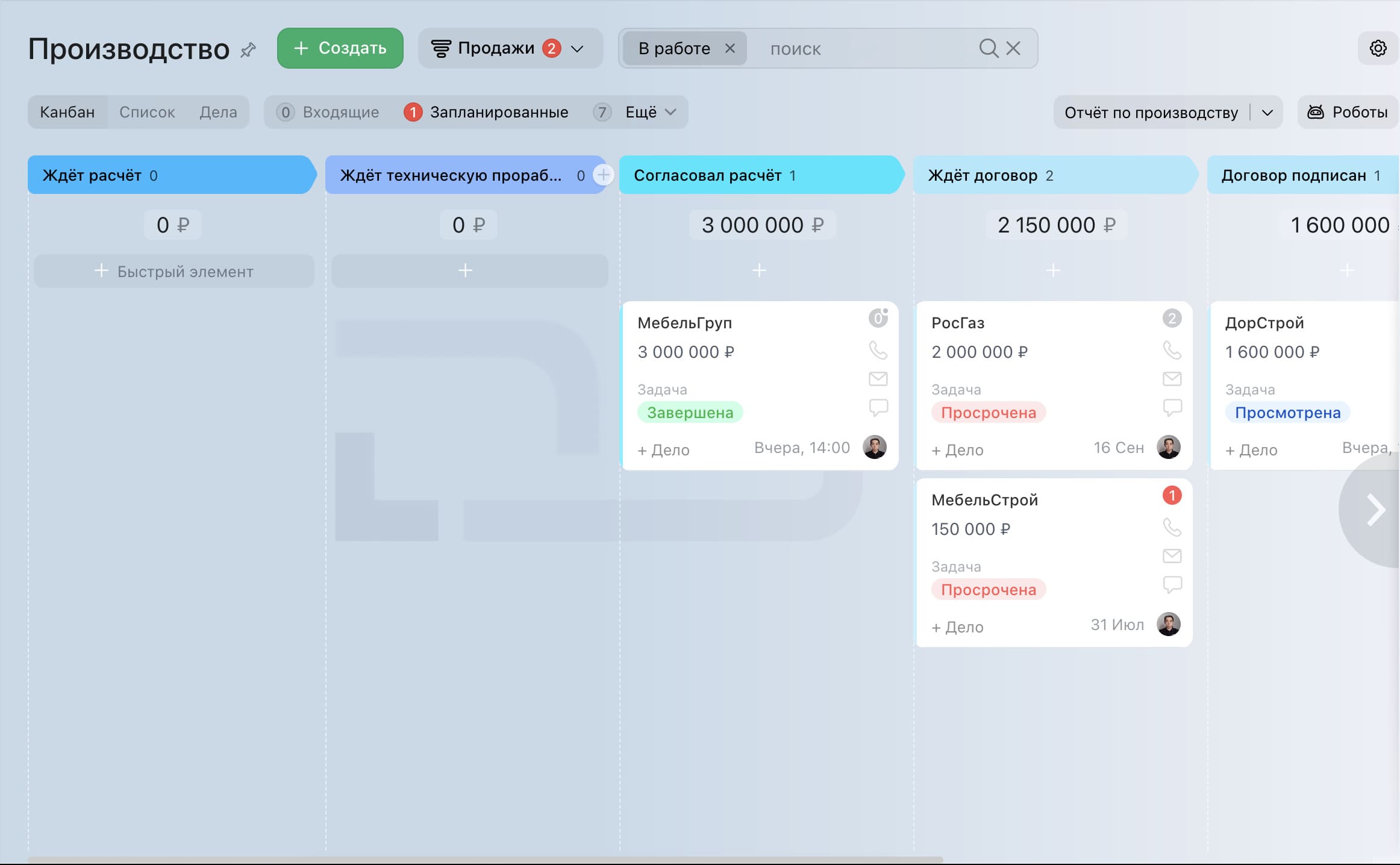Screen dimensions: 1400x865
Task: Open chat bubble on МебельСтрой card
Action: pyautogui.click(x=1172, y=585)
